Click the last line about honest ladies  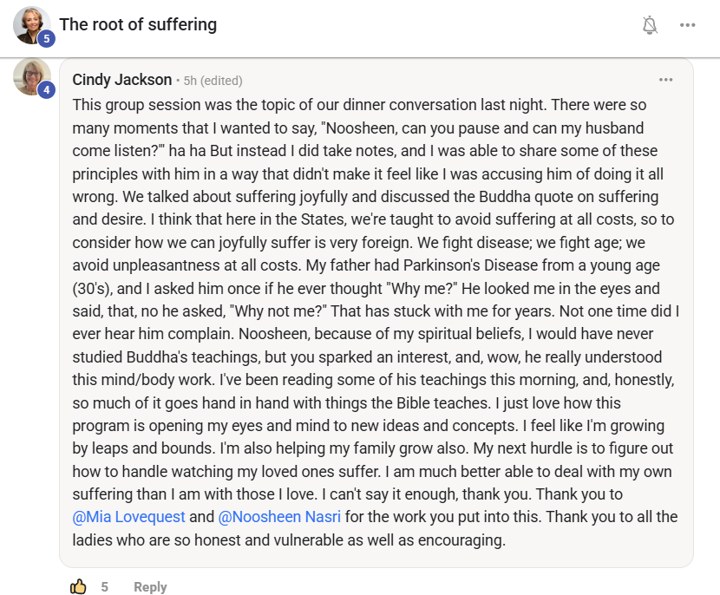click(289, 540)
